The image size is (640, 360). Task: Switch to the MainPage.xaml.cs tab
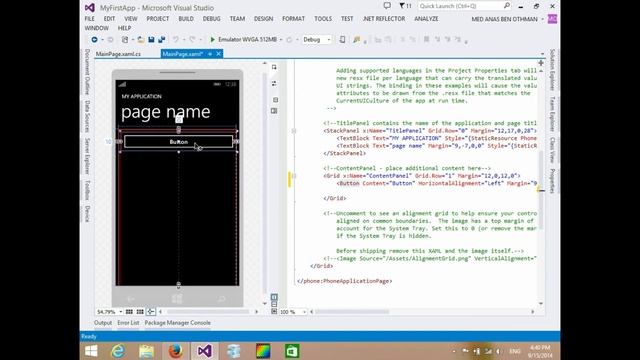point(118,54)
